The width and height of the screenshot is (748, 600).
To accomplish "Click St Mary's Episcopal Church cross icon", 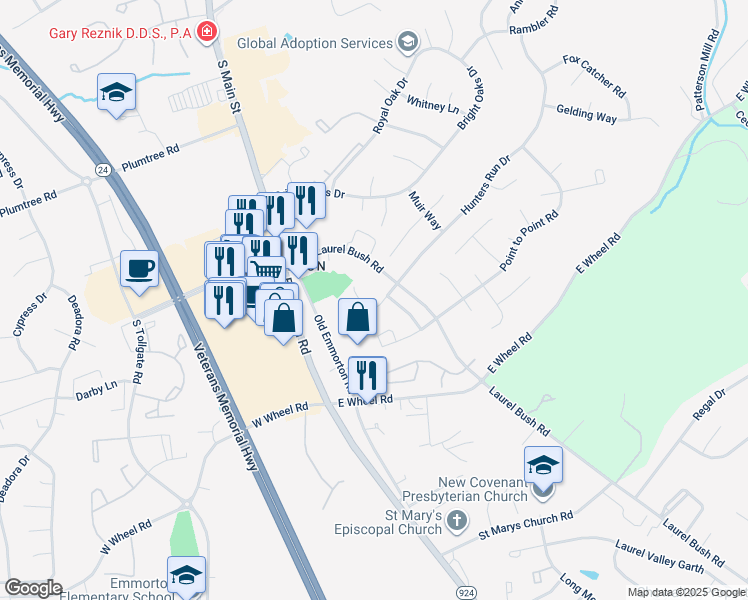I will point(457,522).
